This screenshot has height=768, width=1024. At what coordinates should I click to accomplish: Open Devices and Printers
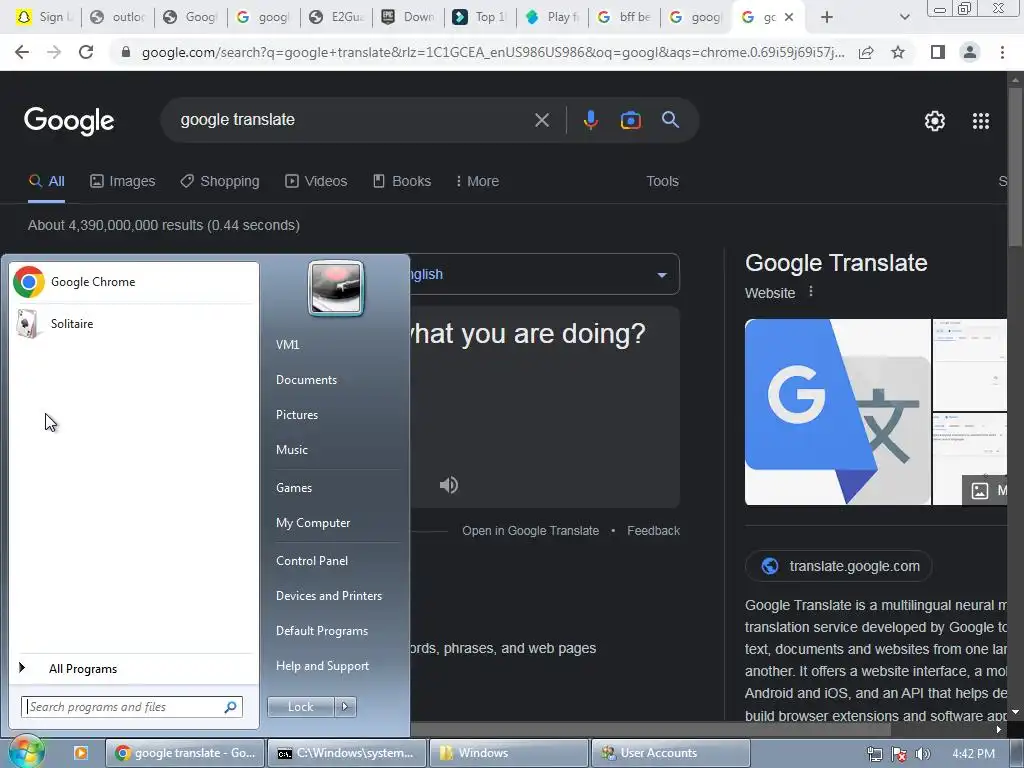tap(328, 596)
